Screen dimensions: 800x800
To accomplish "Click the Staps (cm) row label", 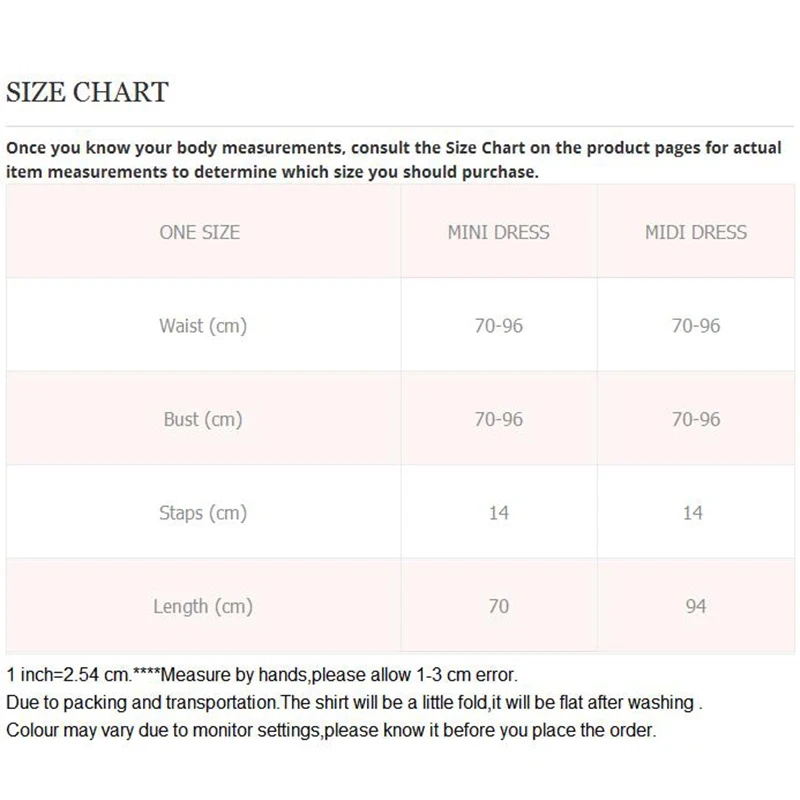I will pyautogui.click(x=202, y=513).
